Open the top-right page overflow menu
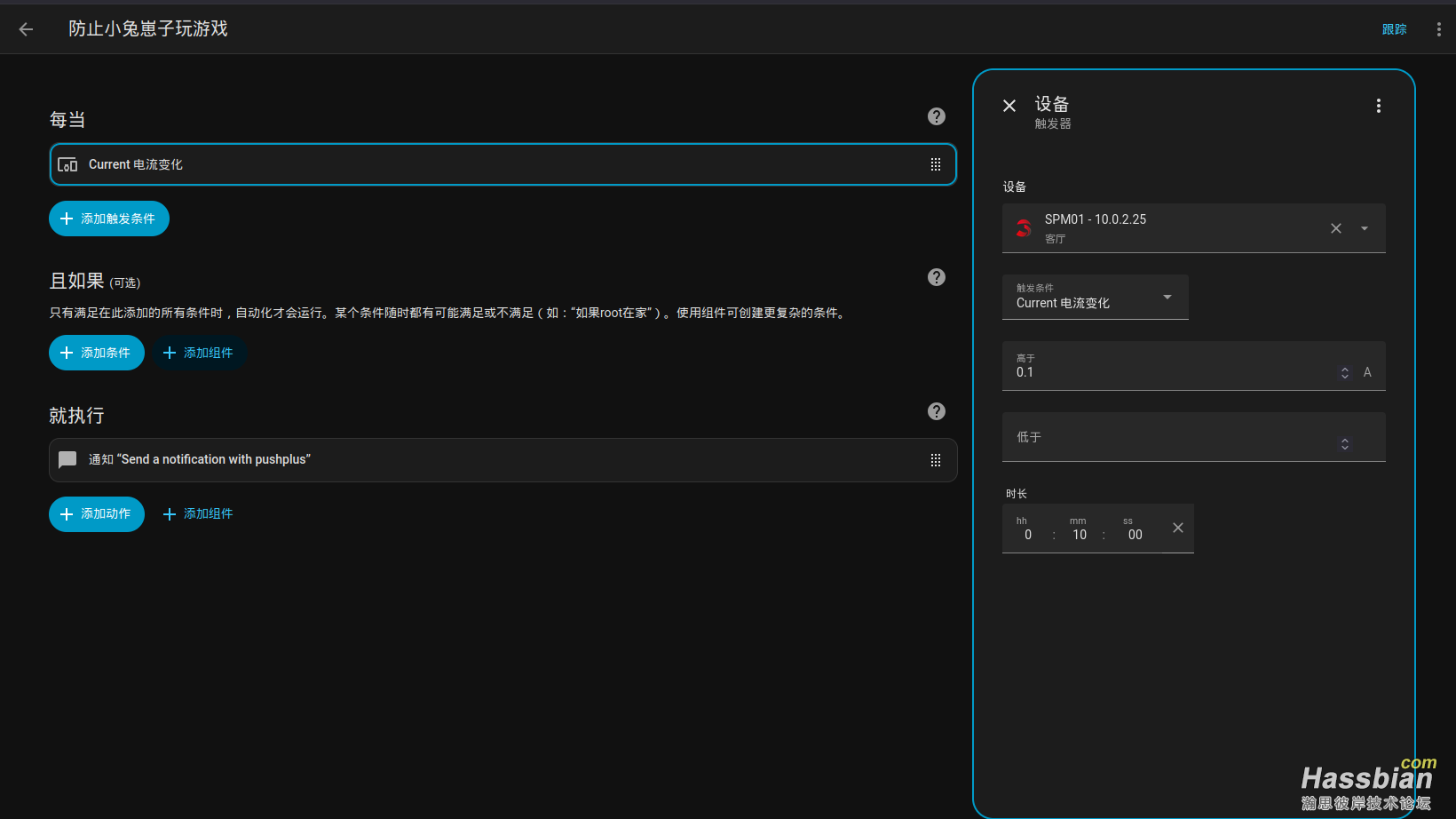1456x819 pixels. (x=1438, y=29)
